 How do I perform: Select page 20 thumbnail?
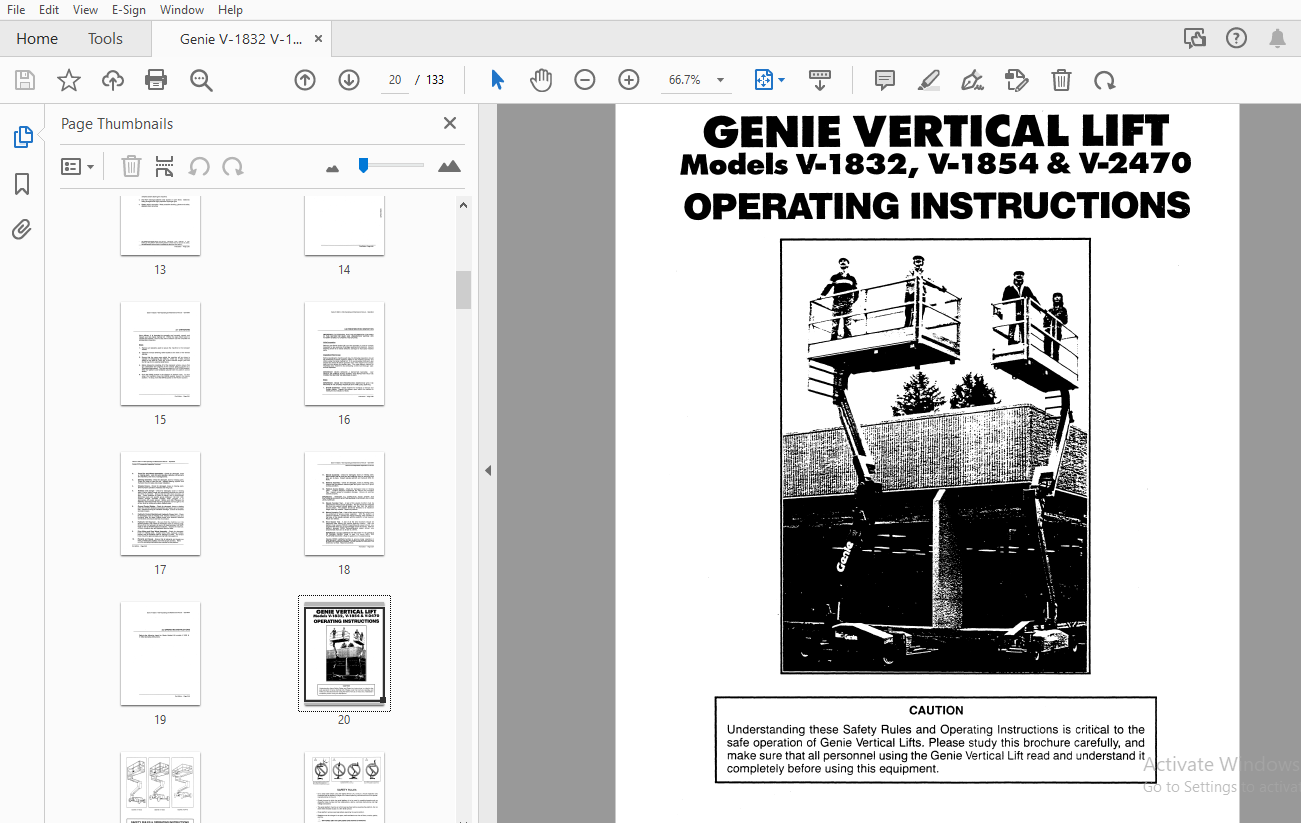tap(344, 654)
